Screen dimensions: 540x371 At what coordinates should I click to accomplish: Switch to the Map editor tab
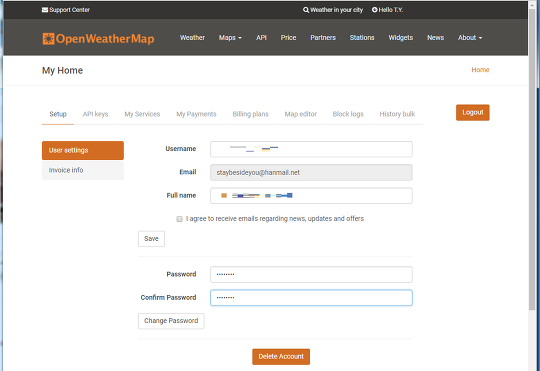[300, 114]
